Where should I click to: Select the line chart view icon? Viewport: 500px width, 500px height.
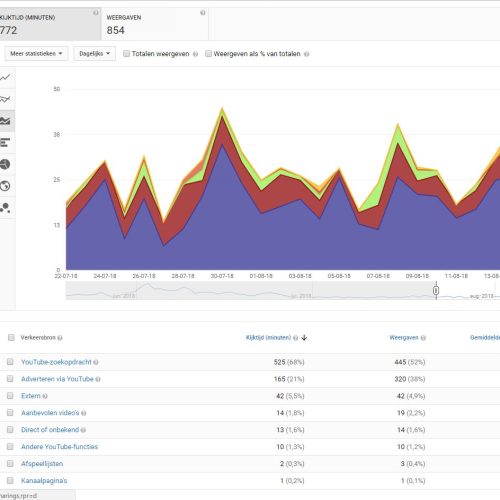click(x=5, y=78)
